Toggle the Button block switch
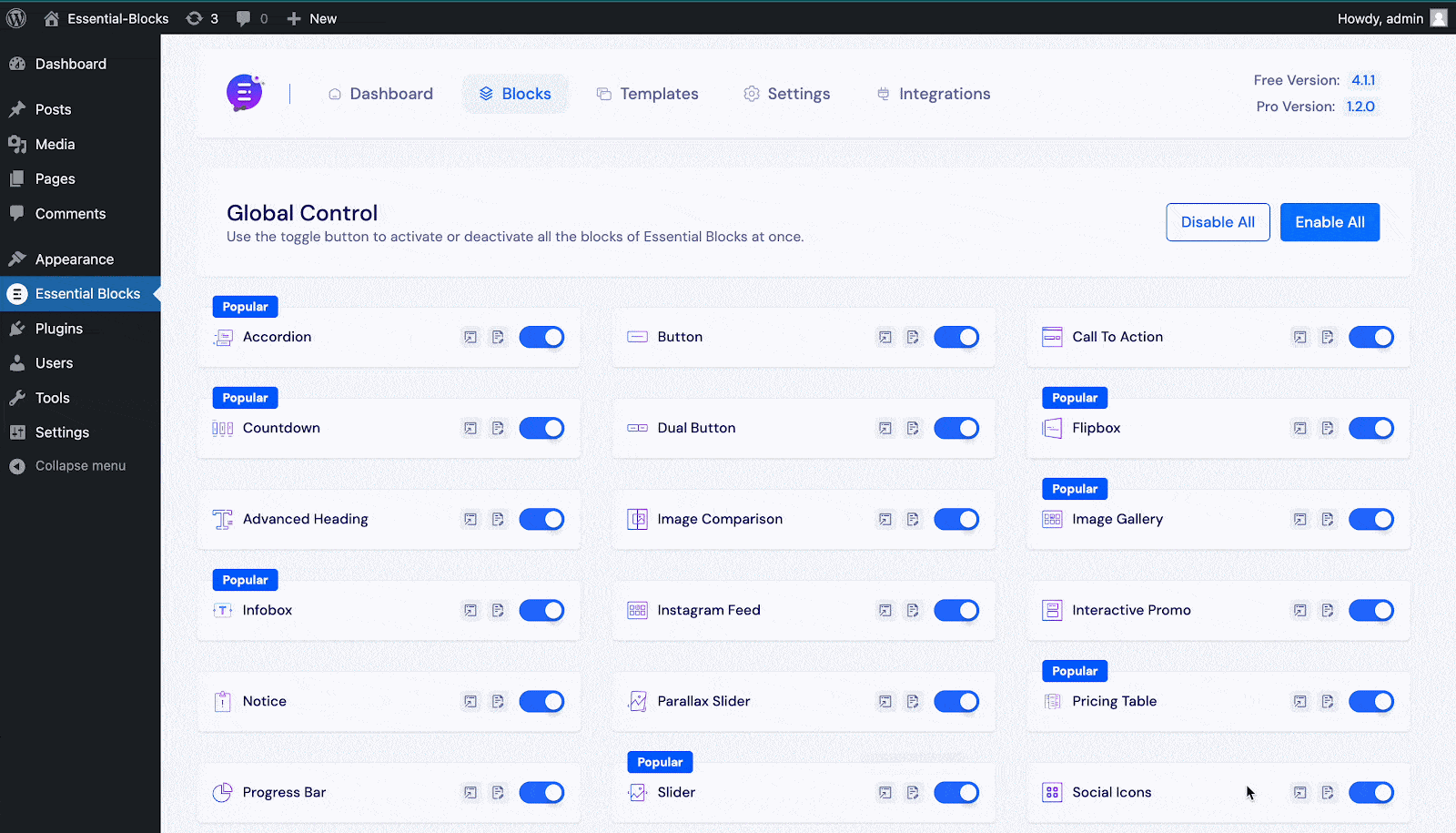The width and height of the screenshot is (1456, 833). click(x=956, y=337)
